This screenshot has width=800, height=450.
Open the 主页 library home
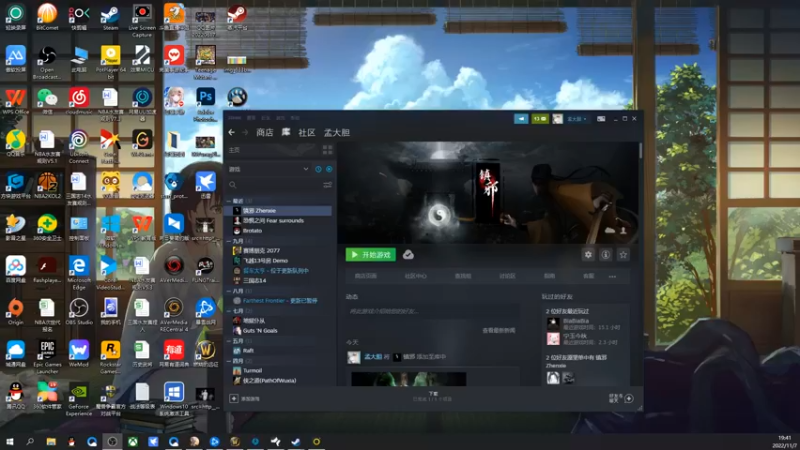(272, 149)
